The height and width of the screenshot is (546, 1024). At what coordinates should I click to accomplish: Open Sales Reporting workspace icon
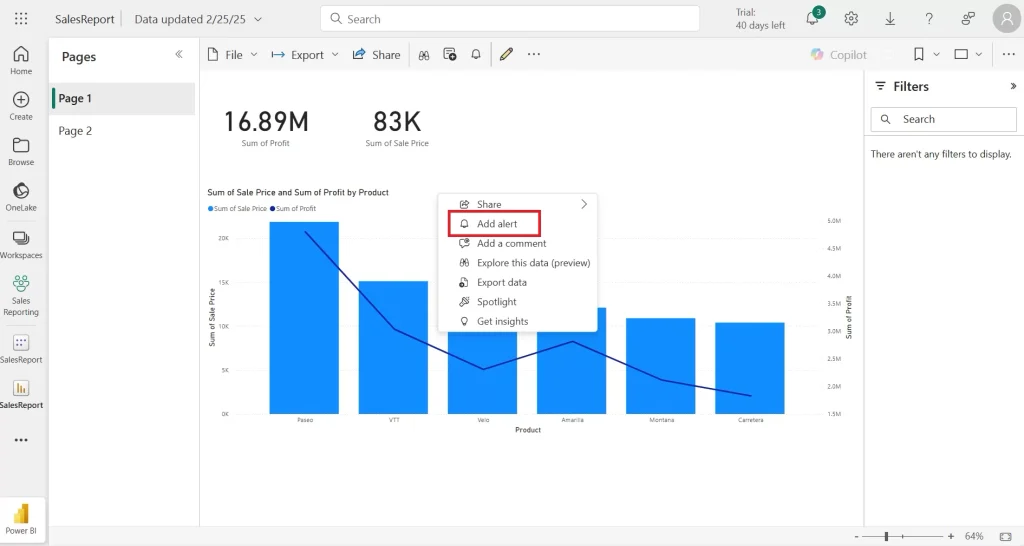pyautogui.click(x=21, y=295)
